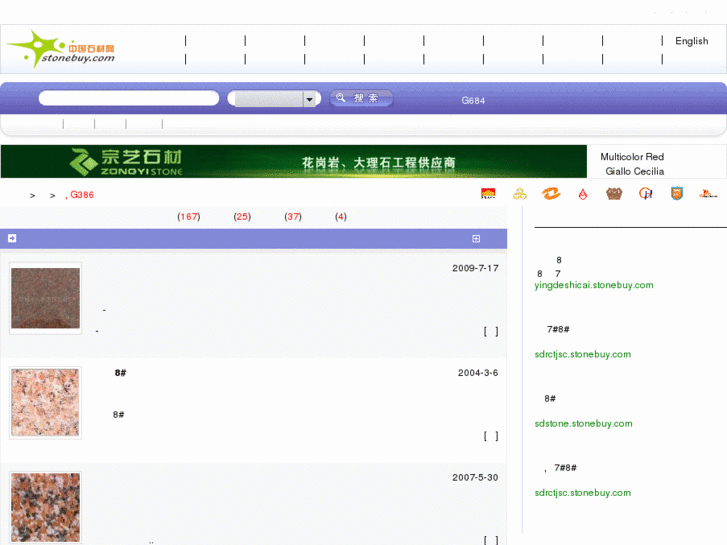Click the arrow icon on left of list header
727x545 pixels.
(12, 238)
